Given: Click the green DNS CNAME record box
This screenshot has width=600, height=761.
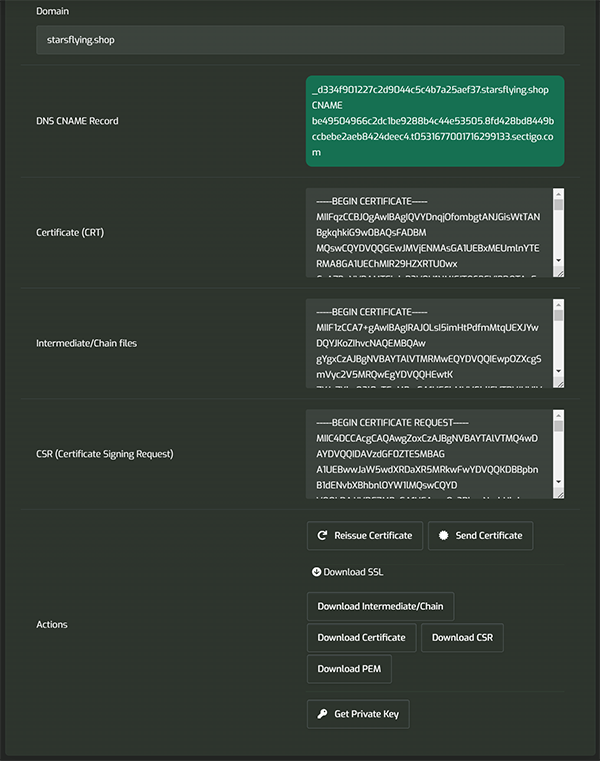Looking at the screenshot, I should (x=435, y=121).
